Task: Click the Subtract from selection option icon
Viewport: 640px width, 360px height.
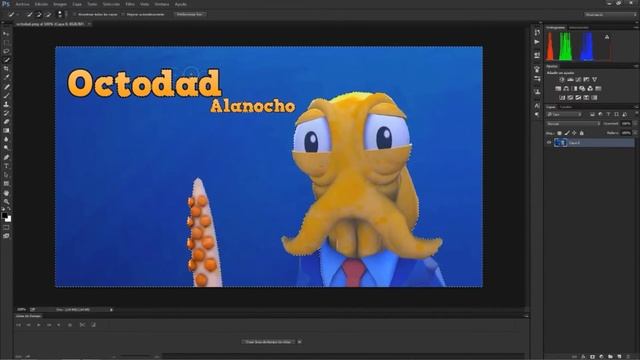Action: point(48,14)
